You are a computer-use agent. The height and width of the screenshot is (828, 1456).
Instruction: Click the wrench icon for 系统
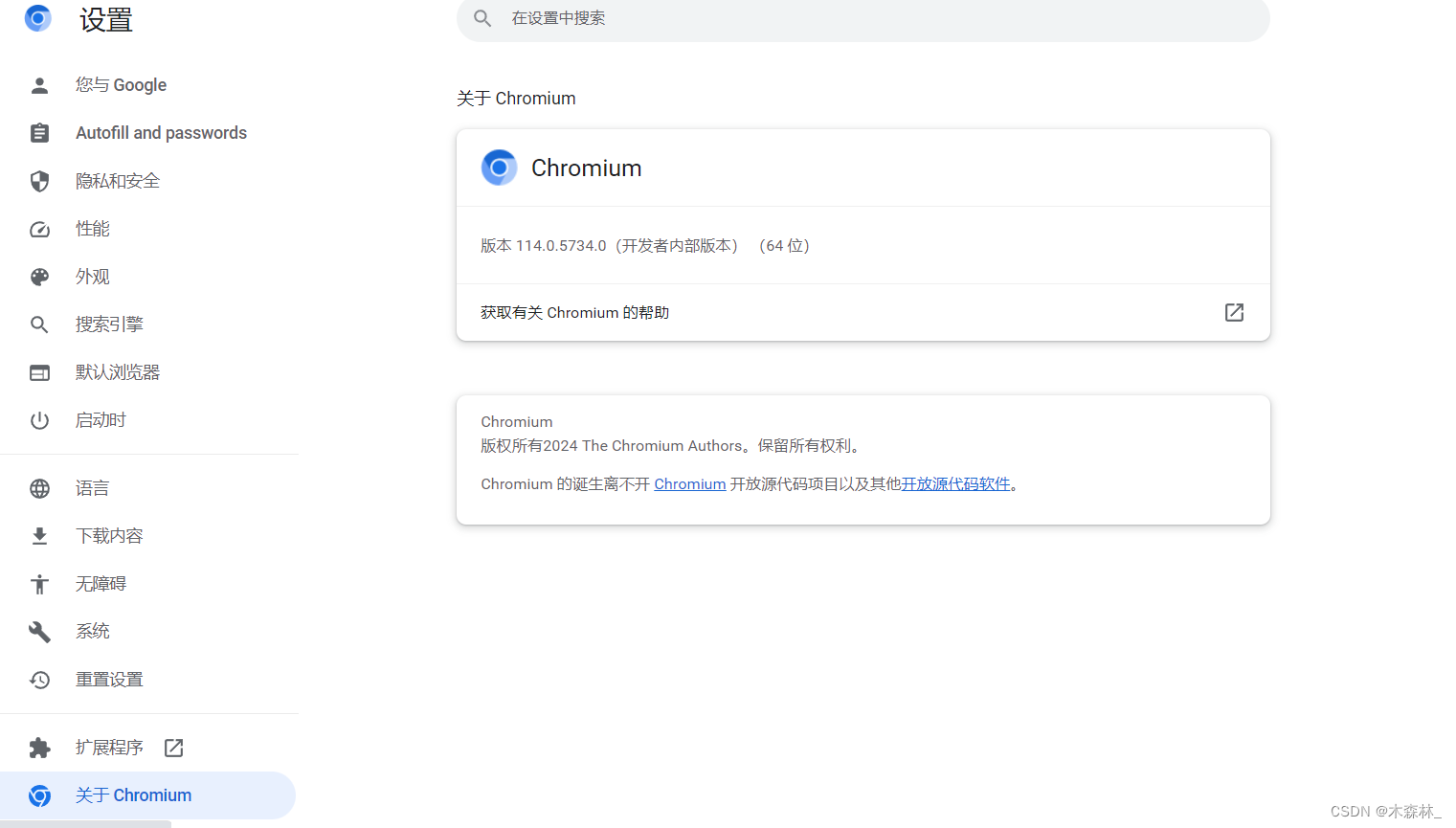click(39, 632)
